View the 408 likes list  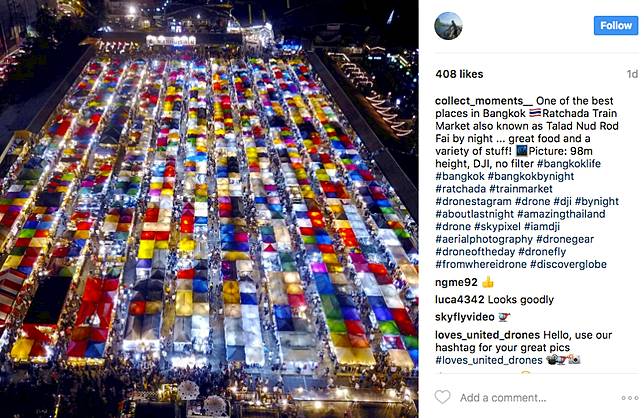(x=459, y=74)
